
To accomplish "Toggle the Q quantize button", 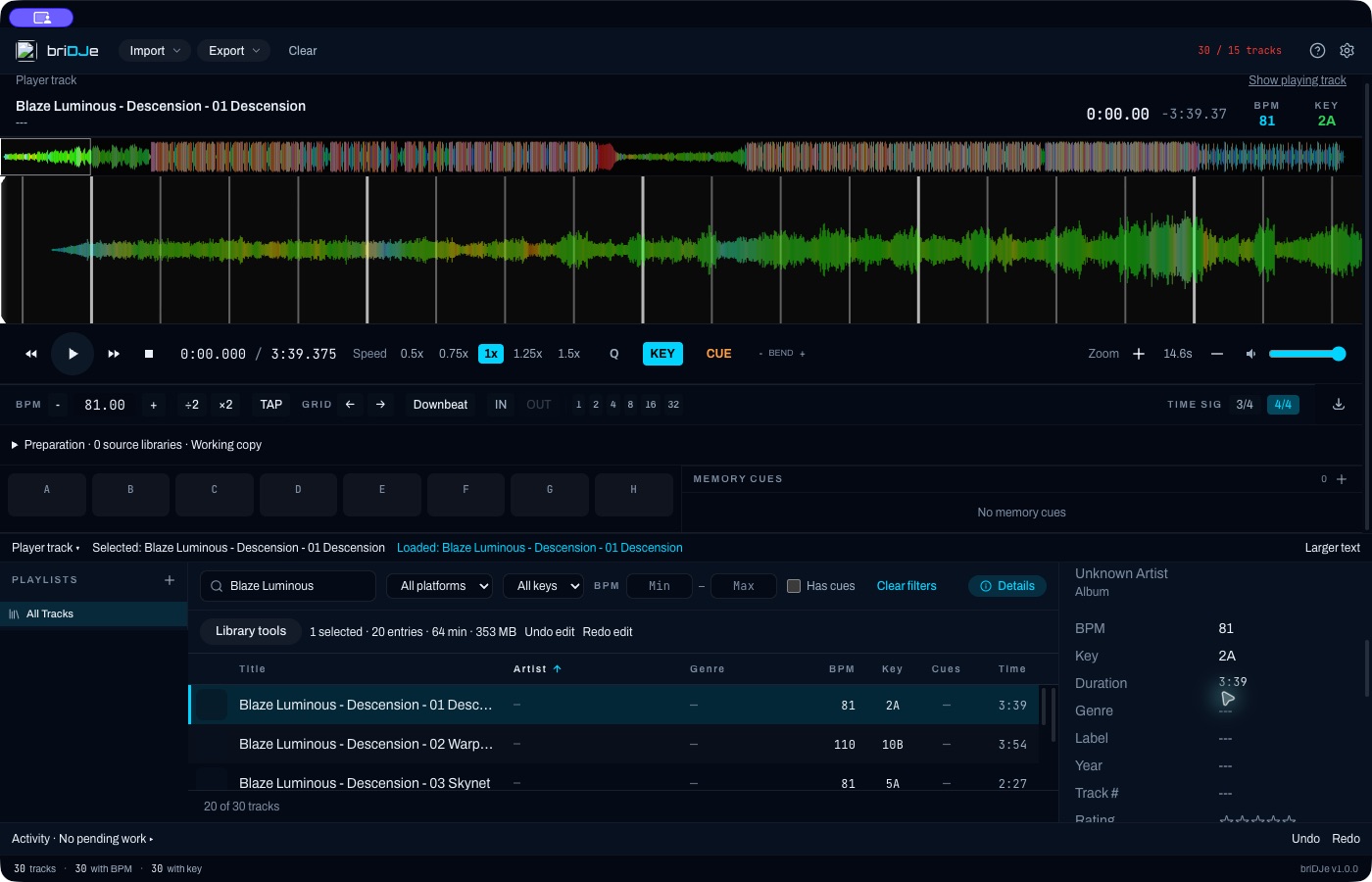I will (x=614, y=354).
